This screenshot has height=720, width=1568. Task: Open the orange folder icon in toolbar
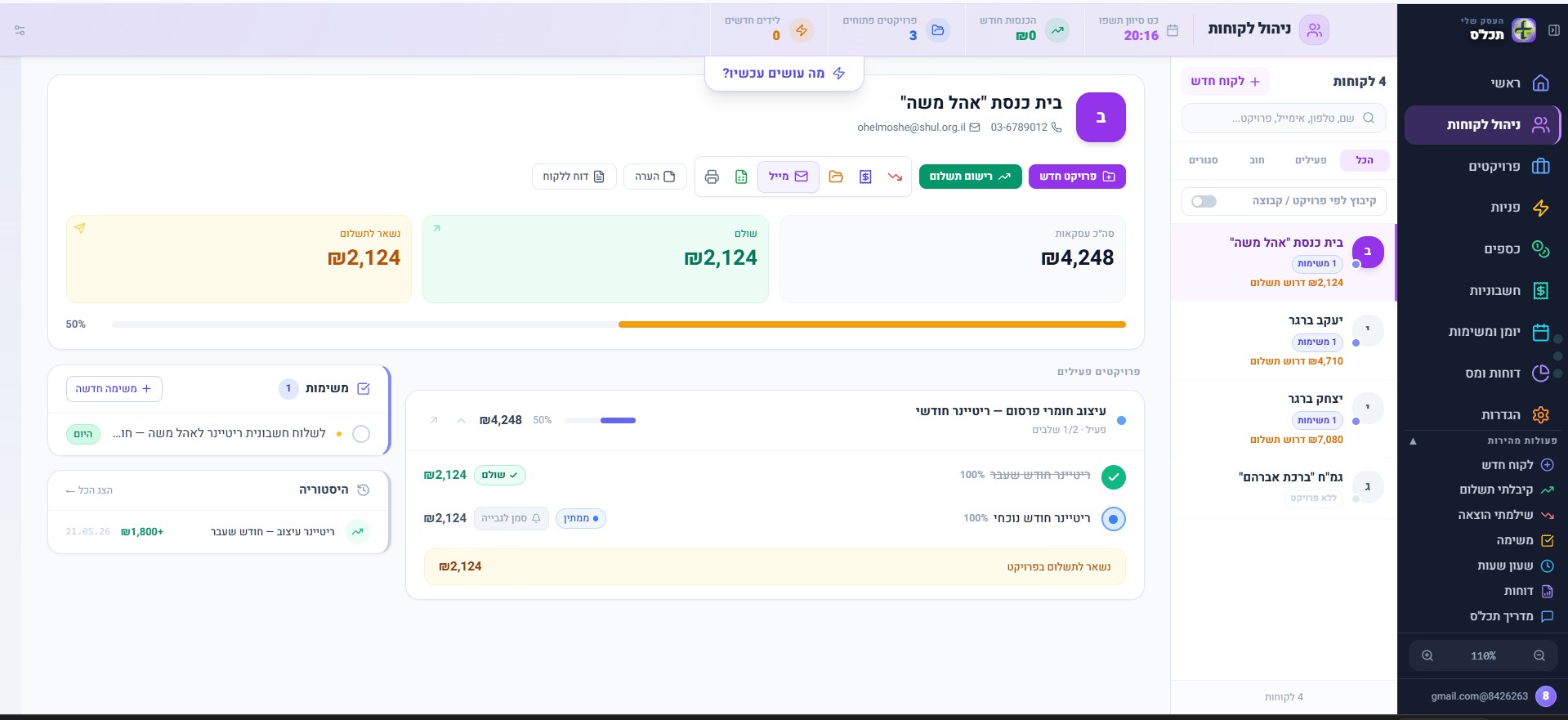[x=836, y=177]
